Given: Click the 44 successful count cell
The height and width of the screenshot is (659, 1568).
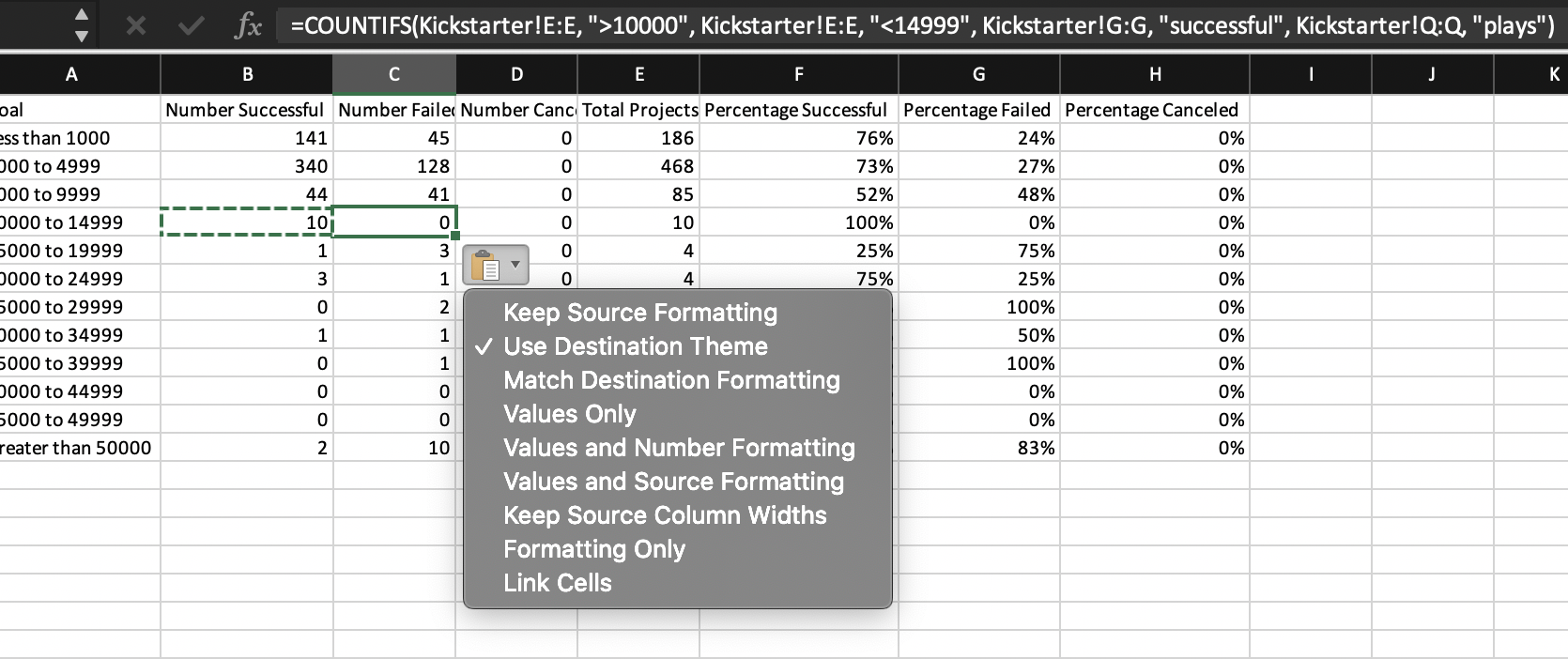Looking at the screenshot, I should pyautogui.click(x=247, y=194).
